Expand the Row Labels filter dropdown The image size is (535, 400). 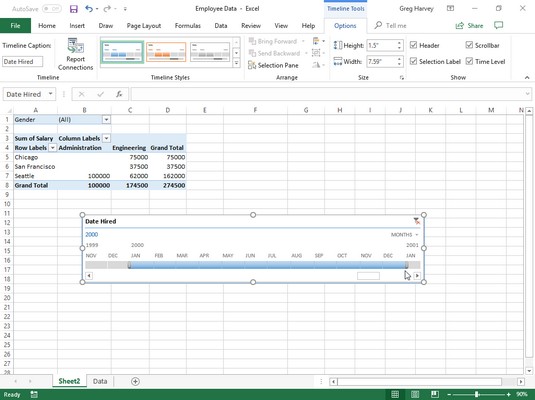tap(53, 148)
